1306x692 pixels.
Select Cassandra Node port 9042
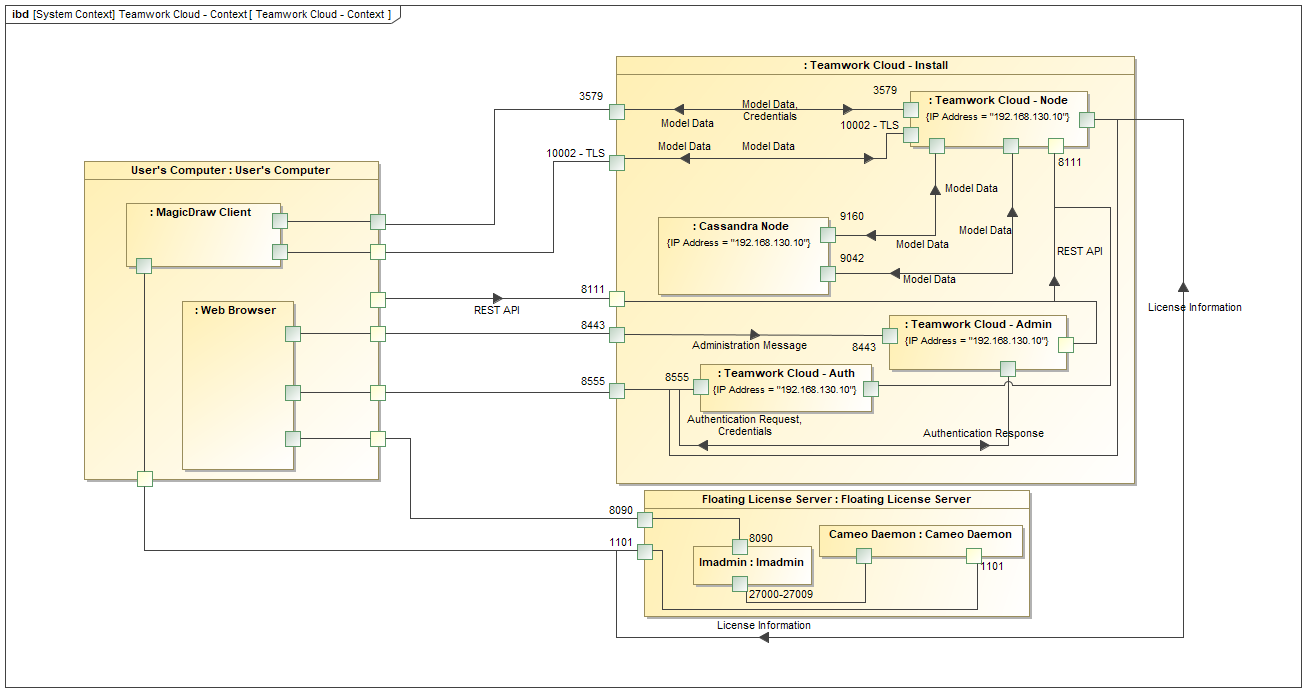828,275
